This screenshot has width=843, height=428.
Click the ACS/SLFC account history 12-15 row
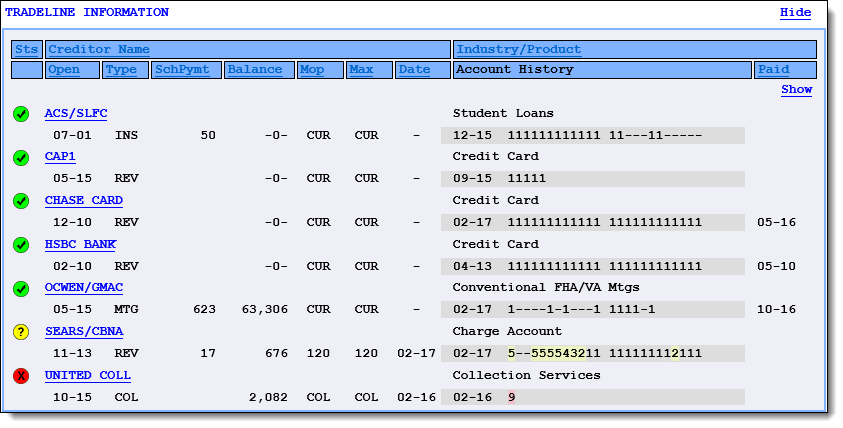coord(592,135)
